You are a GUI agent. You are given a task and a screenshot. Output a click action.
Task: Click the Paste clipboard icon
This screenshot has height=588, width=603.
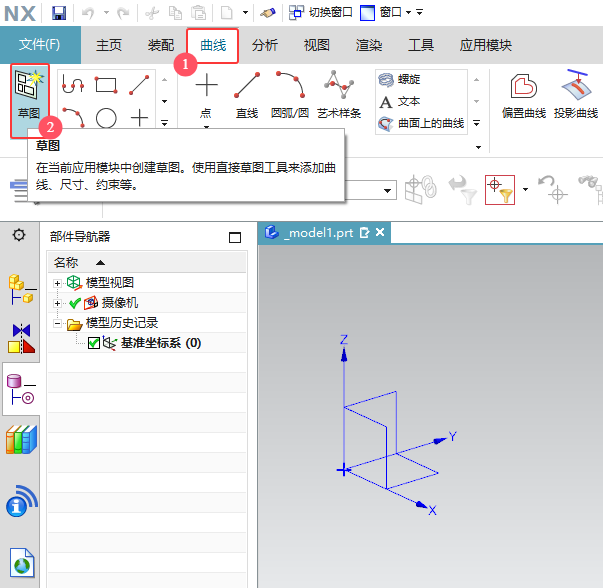point(199,13)
